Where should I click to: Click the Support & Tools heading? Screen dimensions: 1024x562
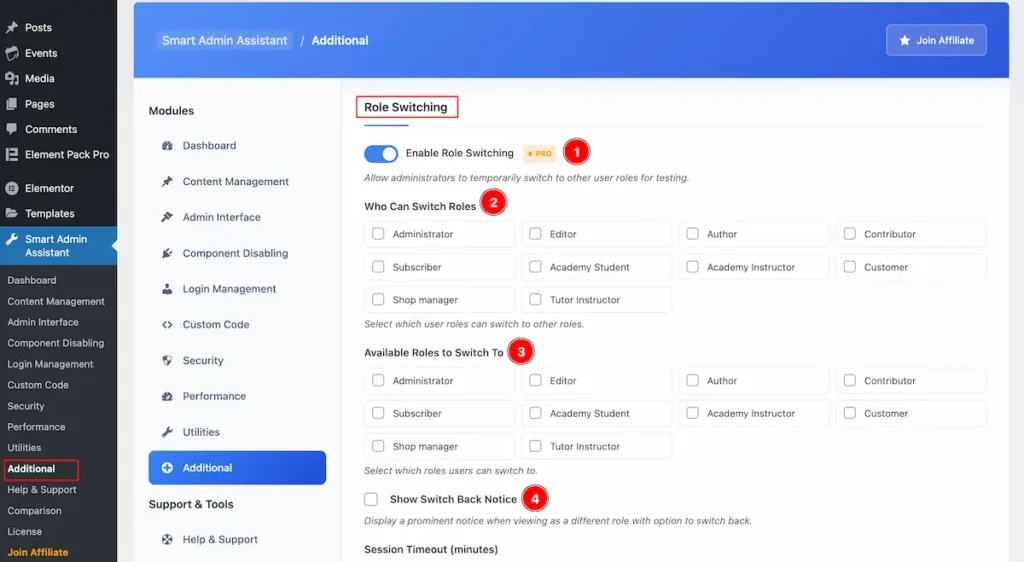191,504
